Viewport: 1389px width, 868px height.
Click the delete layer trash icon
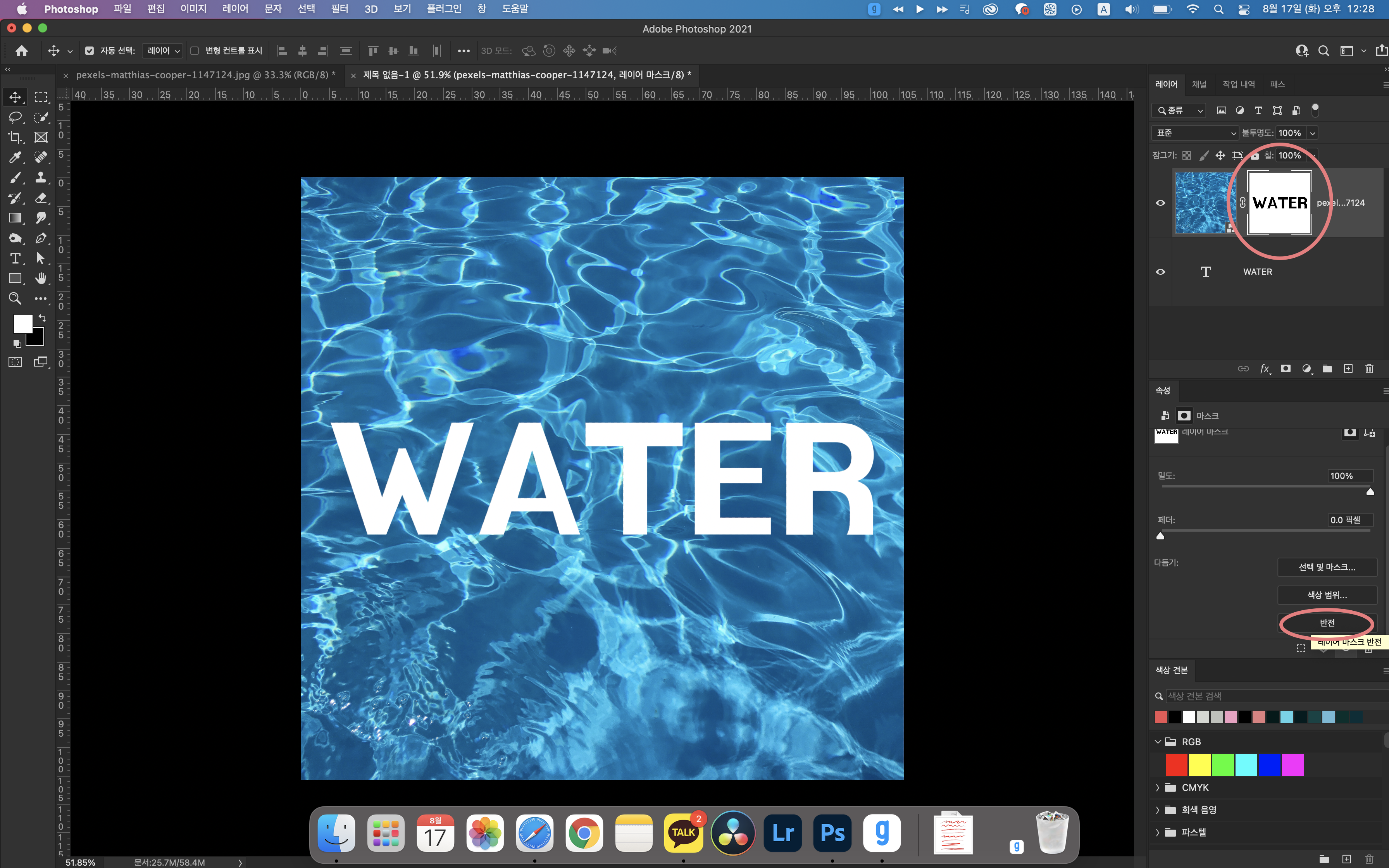[1369, 369]
